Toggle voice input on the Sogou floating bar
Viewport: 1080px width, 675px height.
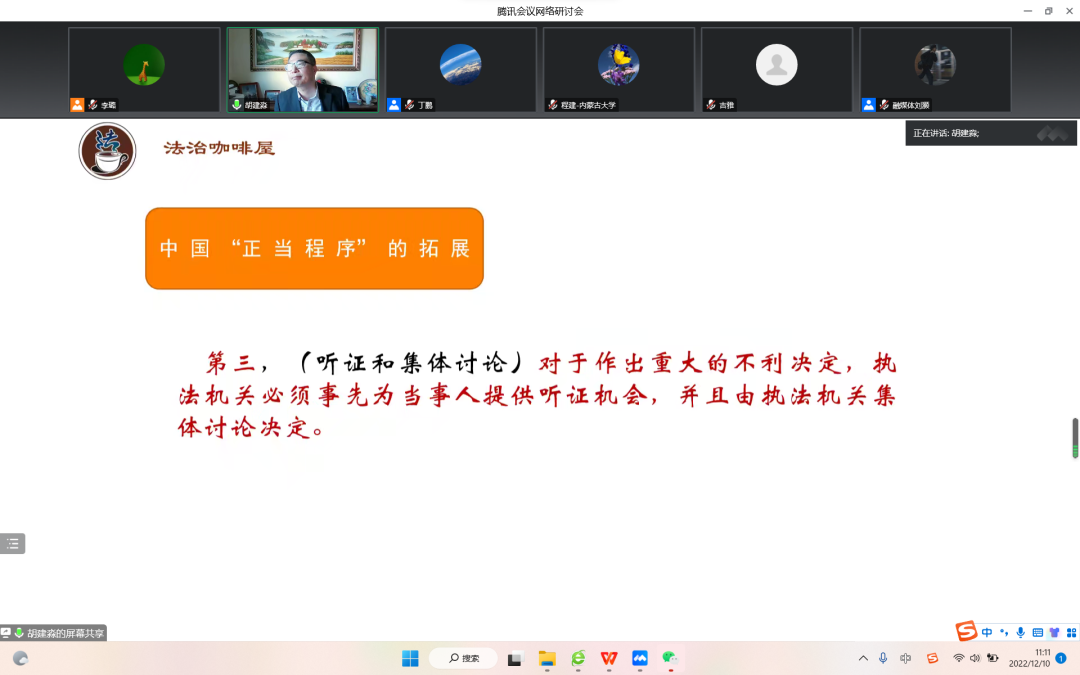1020,632
